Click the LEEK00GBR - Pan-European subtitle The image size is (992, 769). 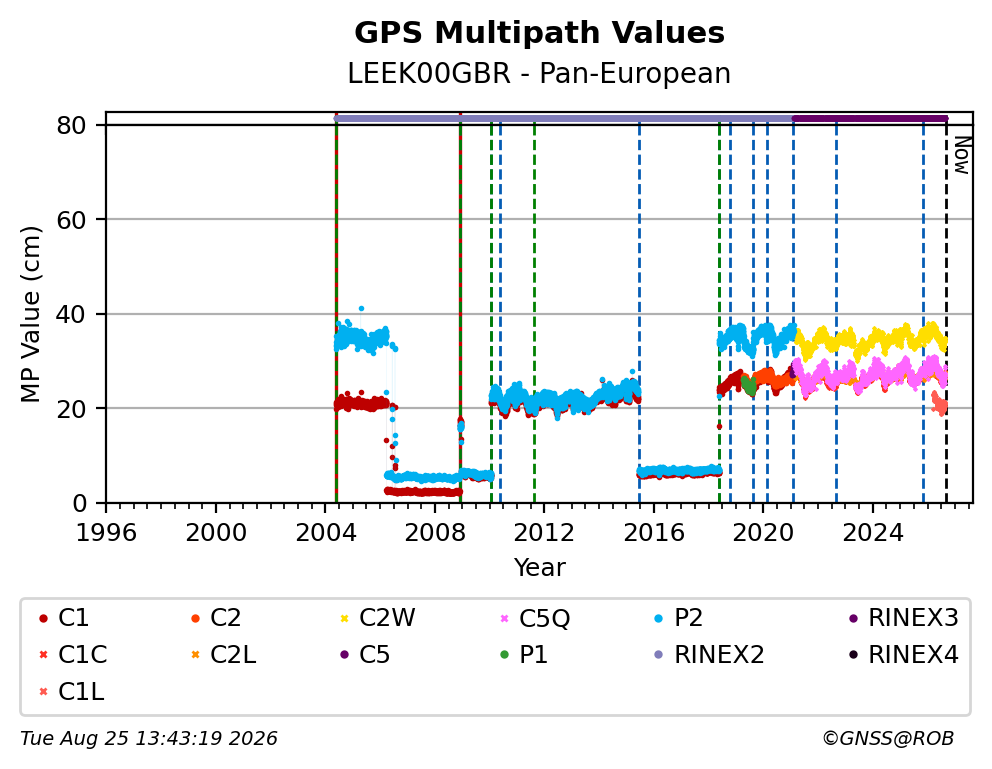[x=539, y=73]
